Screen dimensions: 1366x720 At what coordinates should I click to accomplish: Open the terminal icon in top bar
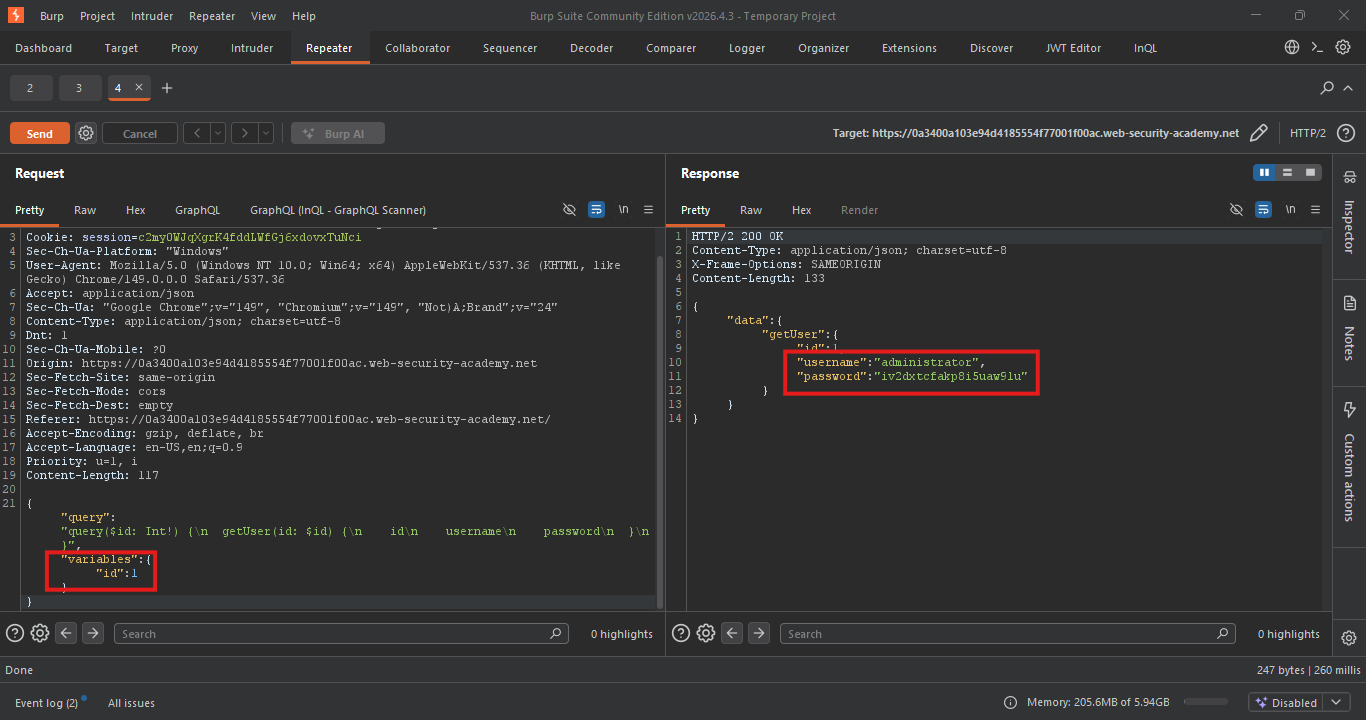coord(1318,48)
